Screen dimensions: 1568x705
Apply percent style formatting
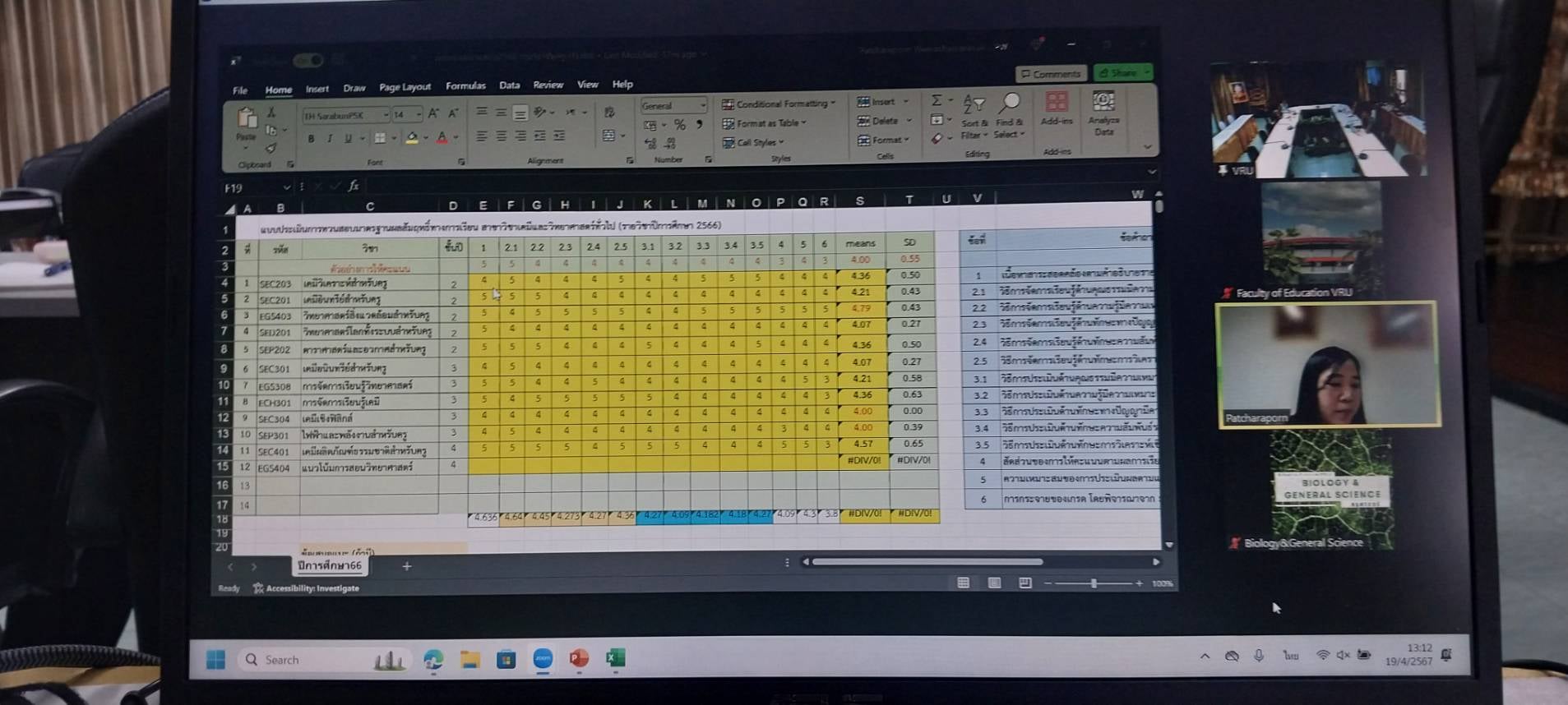click(x=679, y=125)
